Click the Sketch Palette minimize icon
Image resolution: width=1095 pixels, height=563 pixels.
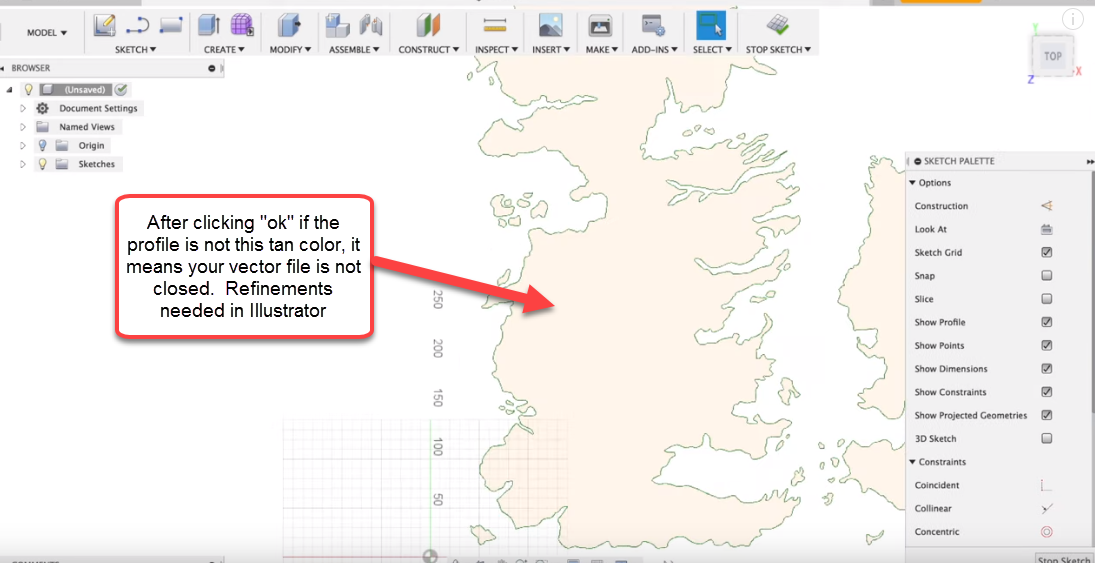tap(918, 161)
